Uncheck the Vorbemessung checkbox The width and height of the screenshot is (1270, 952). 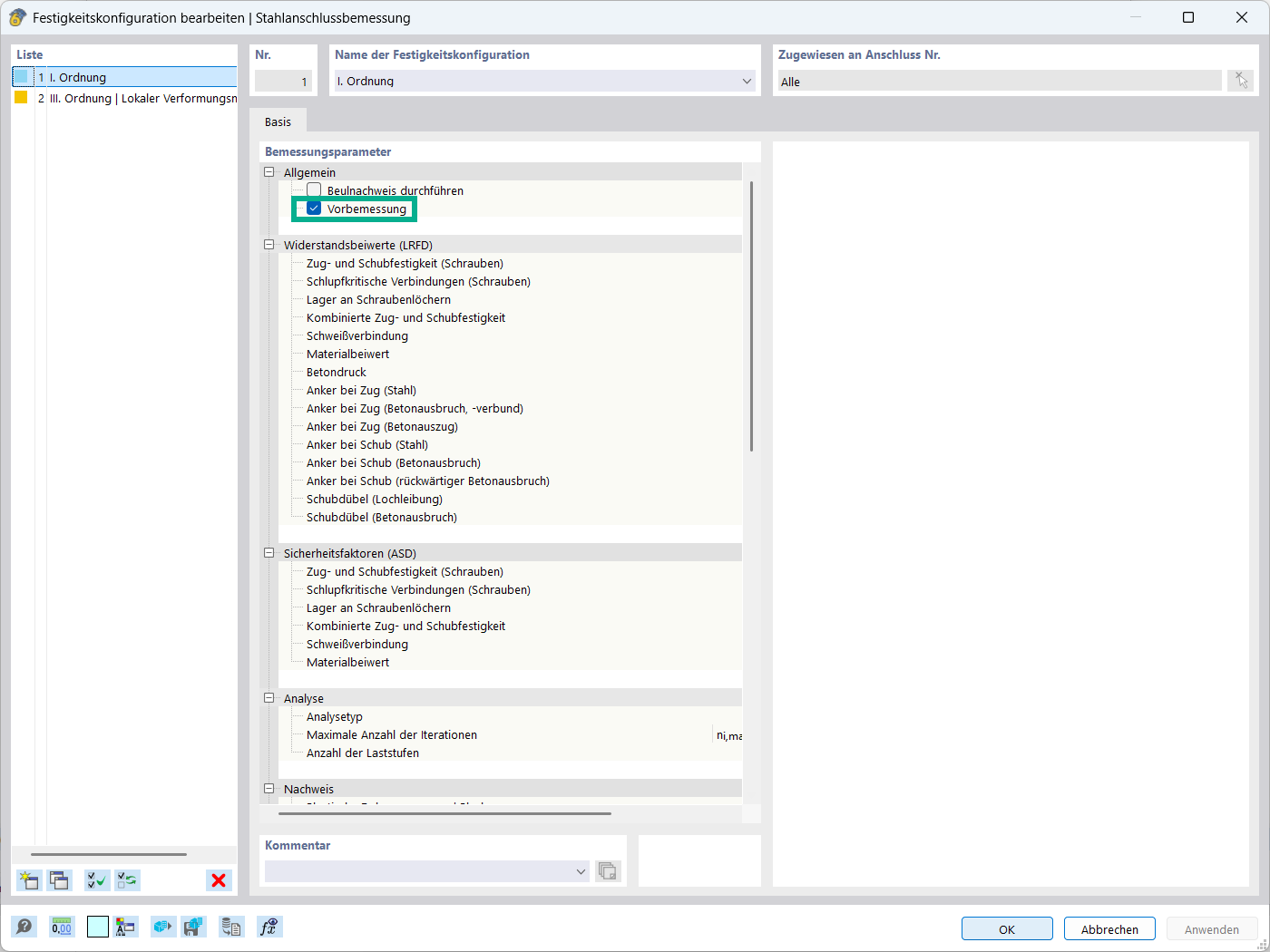[x=314, y=209]
